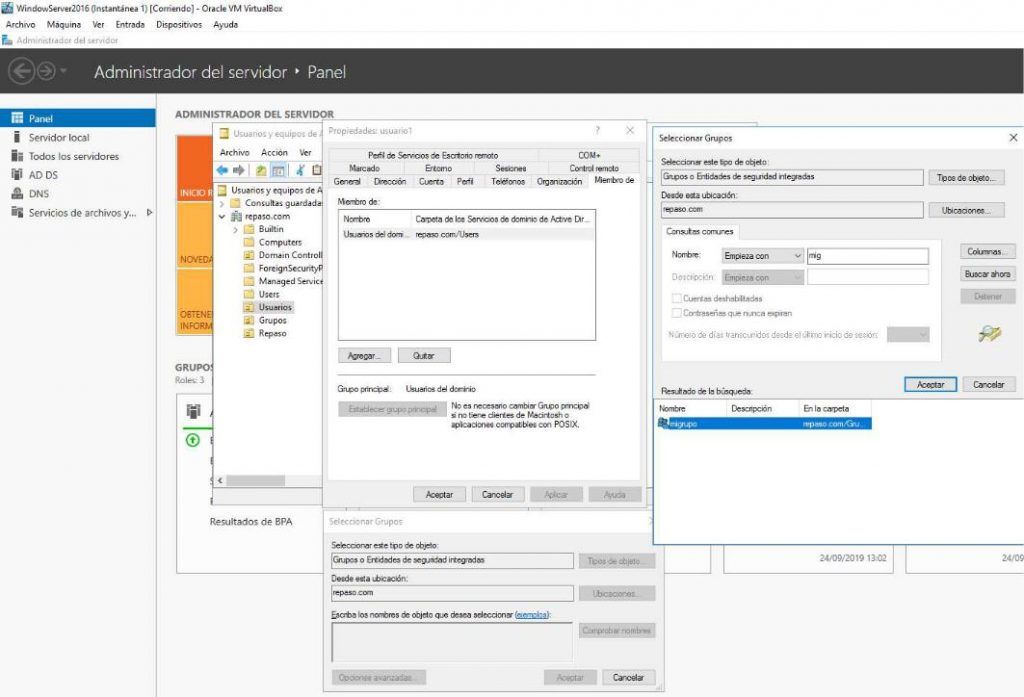The height and width of the screenshot is (697, 1024).
Task: Expand Consultas guardadas tree node
Action: (222, 204)
